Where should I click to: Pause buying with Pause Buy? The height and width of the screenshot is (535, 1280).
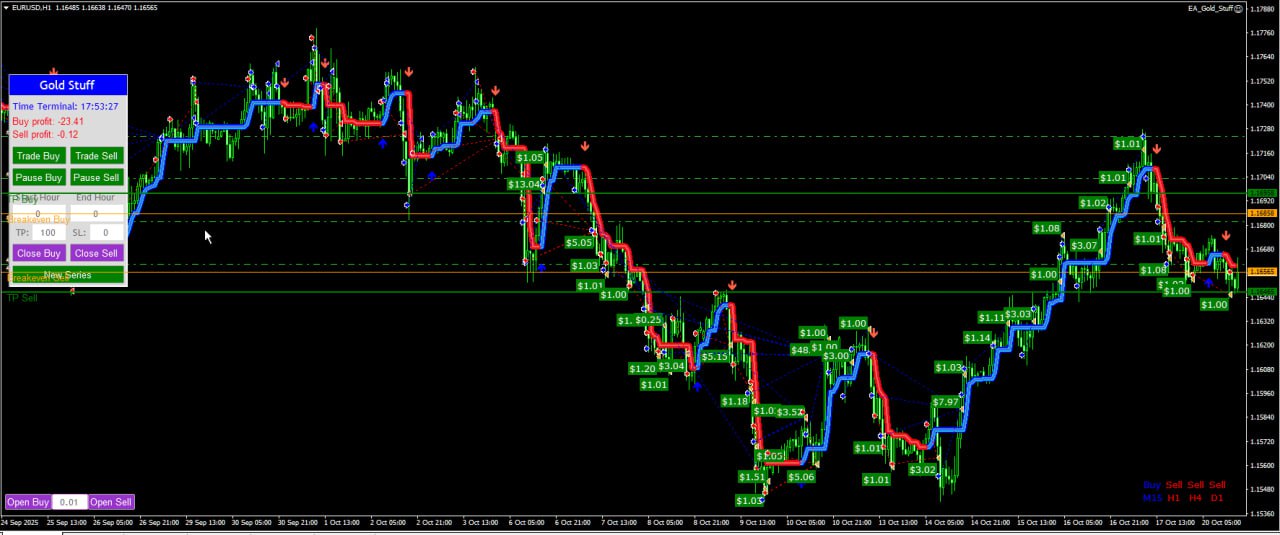(38, 177)
